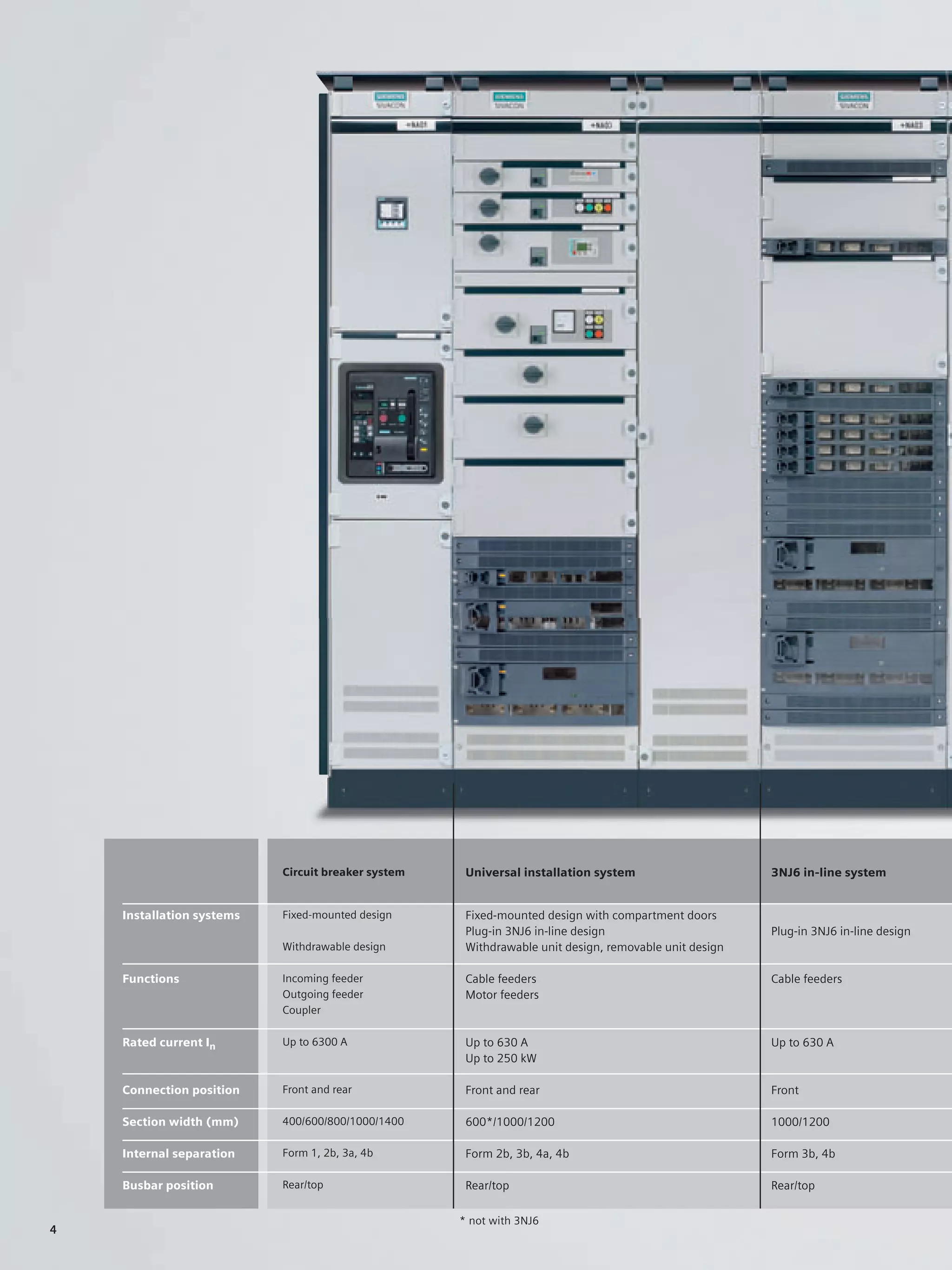Click the '600*/1000/1200' section width value
This screenshot has width=952, height=1270.
coord(509,1121)
